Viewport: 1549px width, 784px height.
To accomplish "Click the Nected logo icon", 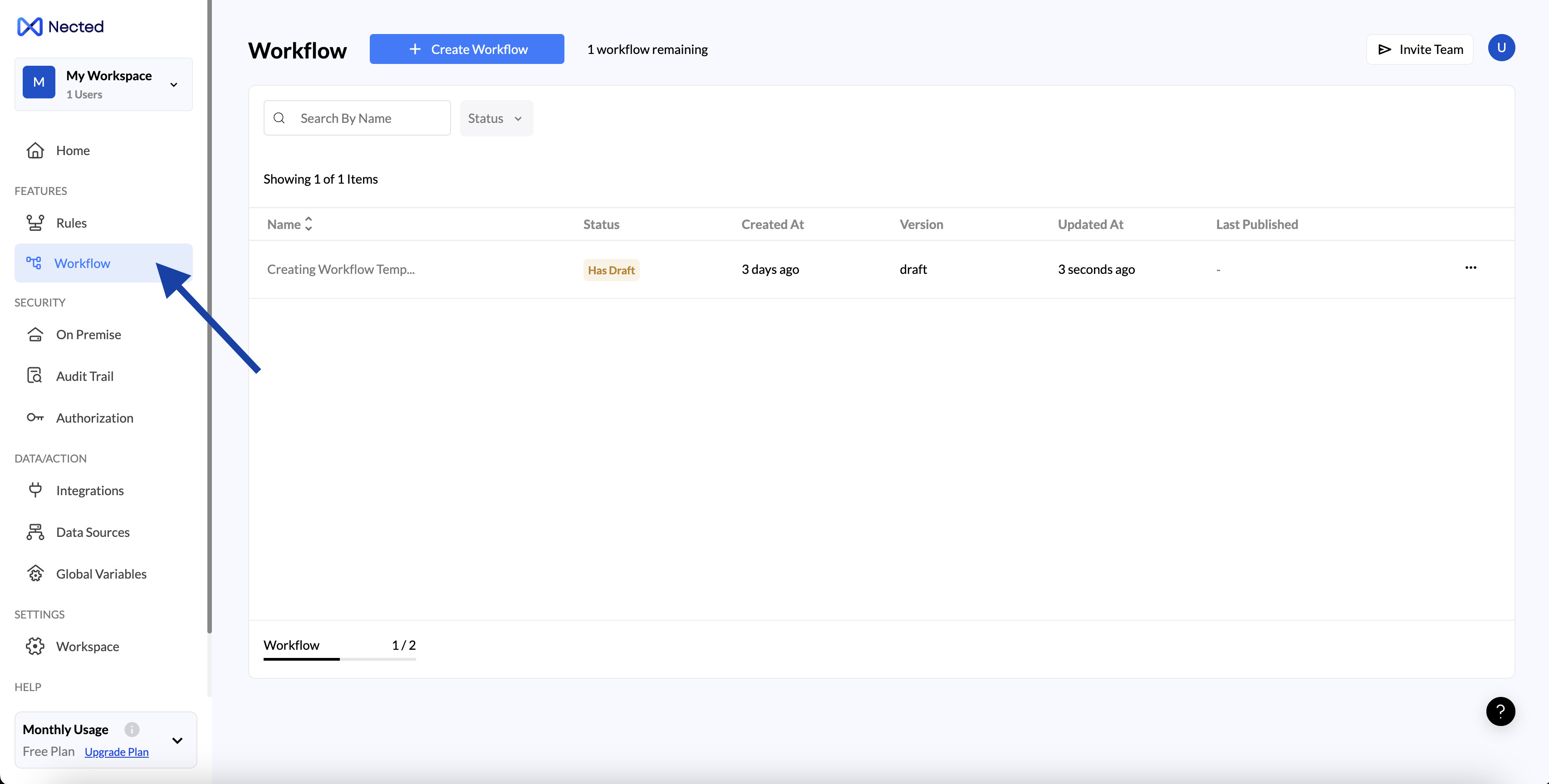I will 29,26.
